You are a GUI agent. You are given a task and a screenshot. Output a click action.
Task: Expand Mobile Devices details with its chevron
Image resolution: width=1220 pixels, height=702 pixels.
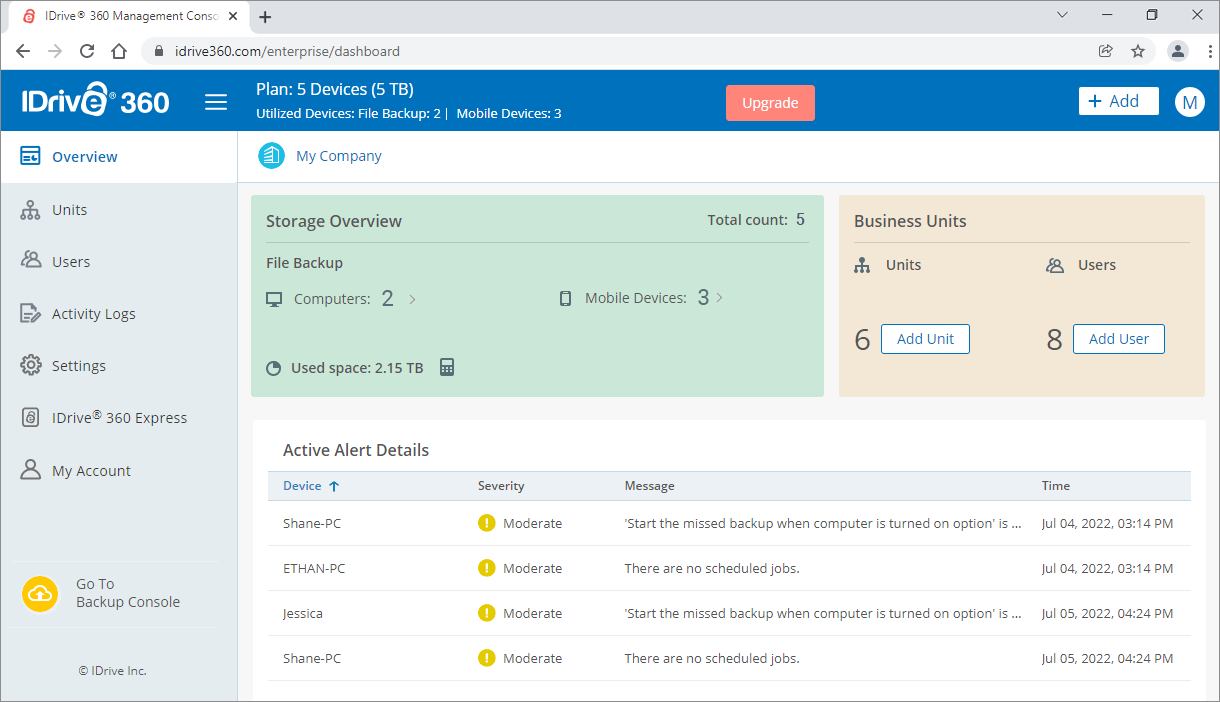[718, 297]
